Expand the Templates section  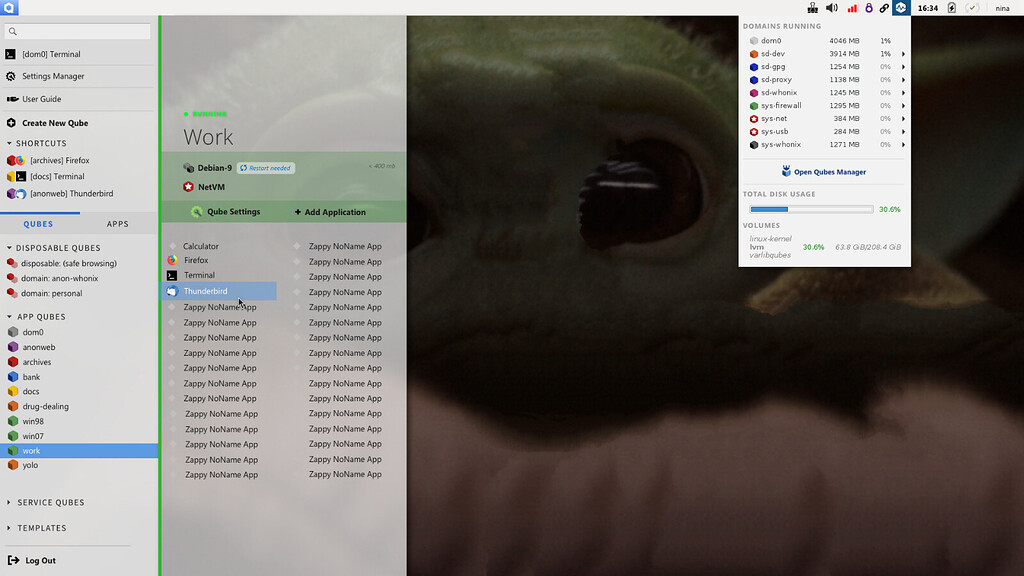(41, 528)
